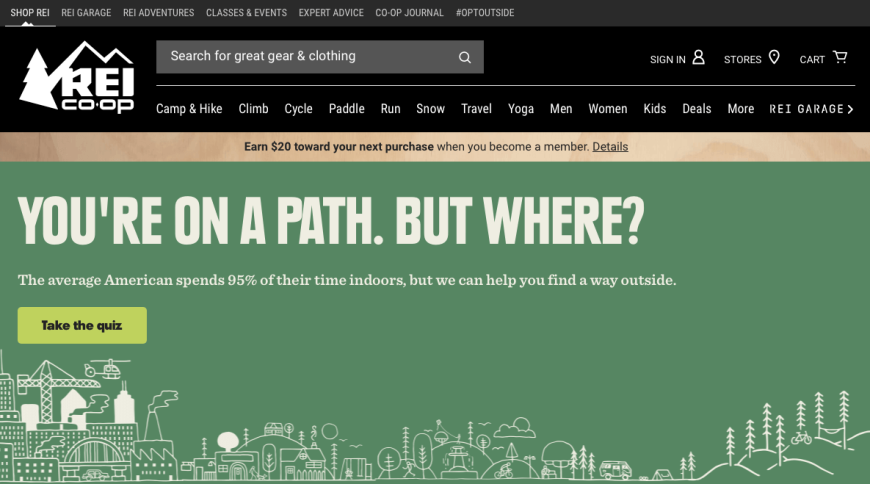Open the Yoga menu

click(x=521, y=109)
